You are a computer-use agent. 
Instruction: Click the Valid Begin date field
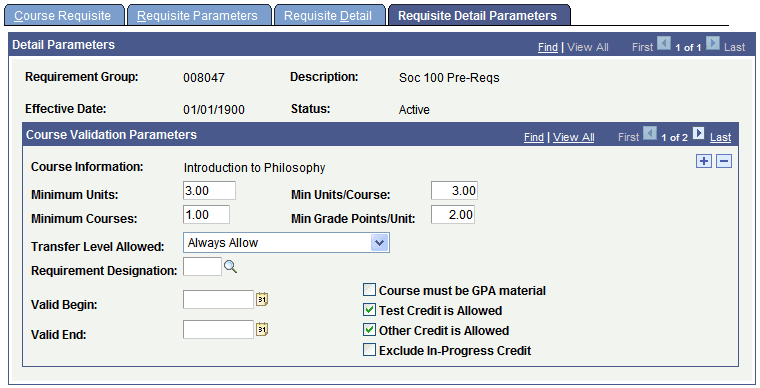point(219,299)
